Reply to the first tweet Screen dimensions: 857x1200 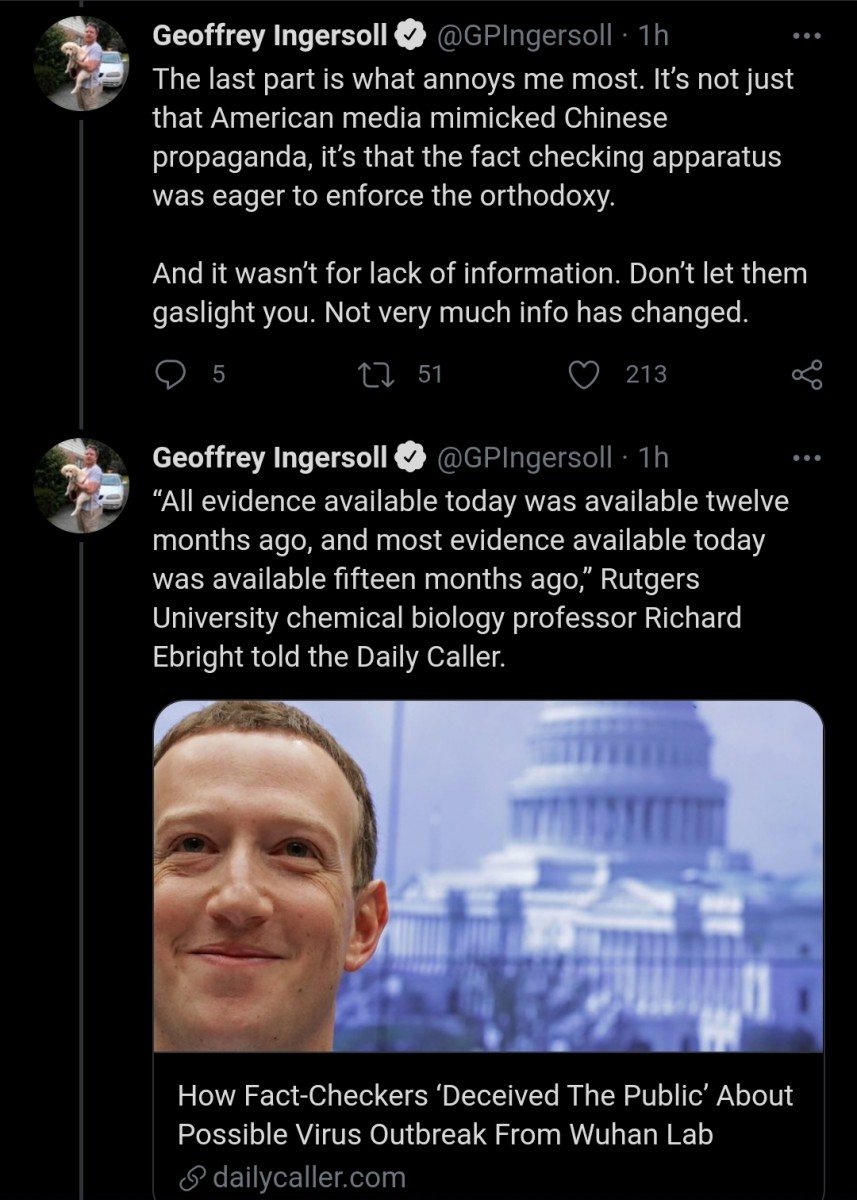[x=173, y=375]
